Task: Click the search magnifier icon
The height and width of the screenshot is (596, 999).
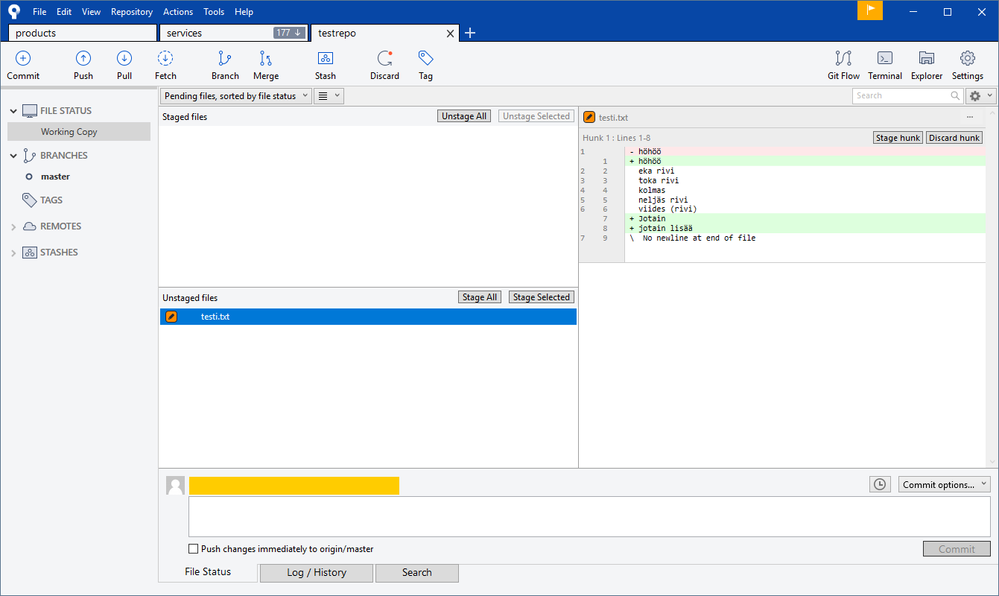Action: 955,96
